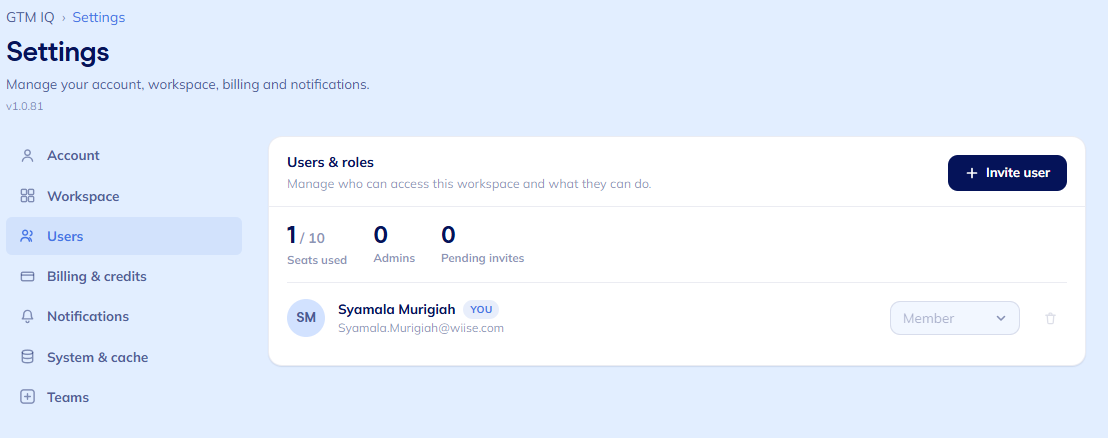Viewport: 1108px width, 438px height.
Task: Click the Workspace grid icon
Action: (x=28, y=196)
